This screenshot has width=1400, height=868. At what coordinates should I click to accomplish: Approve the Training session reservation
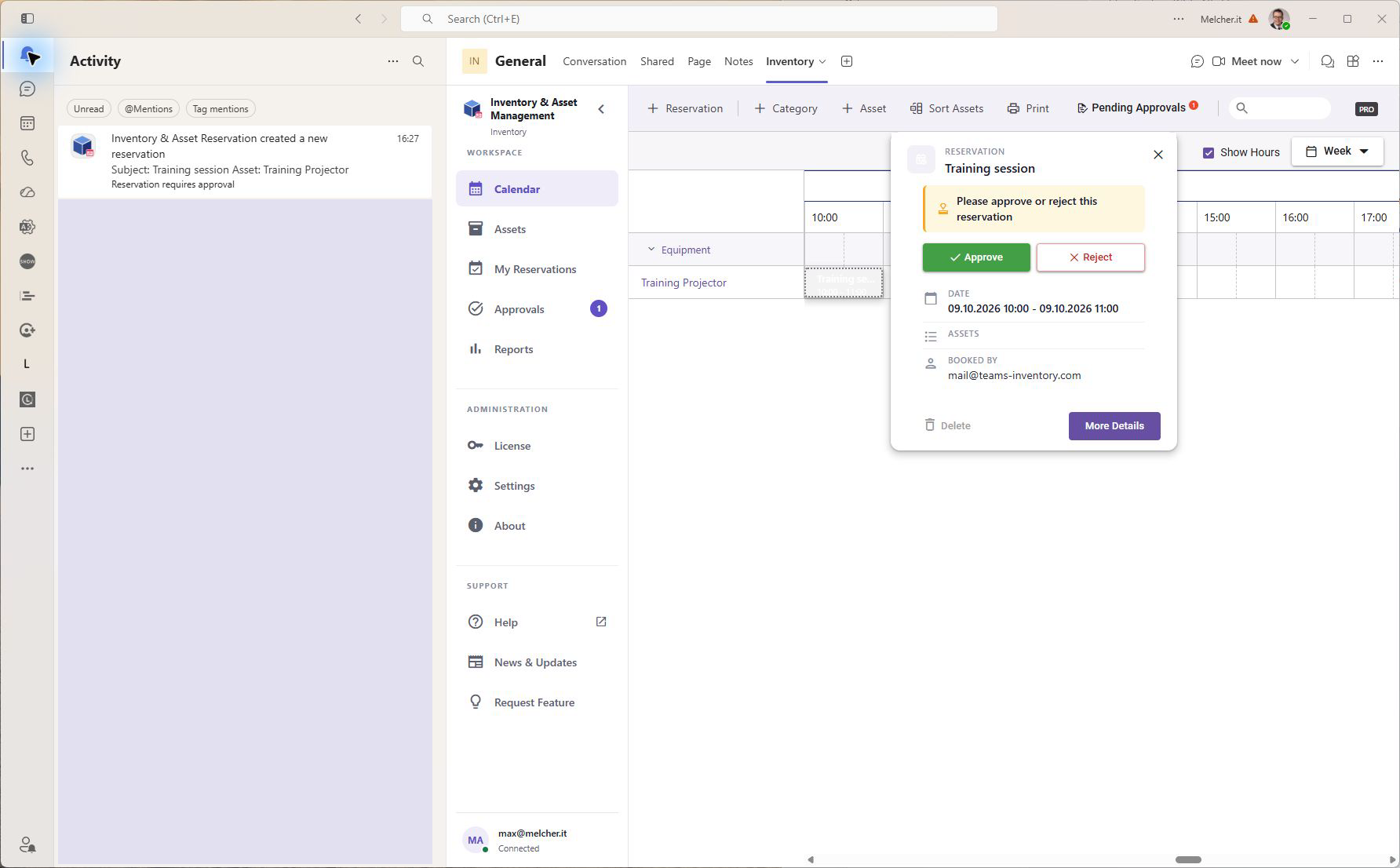tap(976, 257)
